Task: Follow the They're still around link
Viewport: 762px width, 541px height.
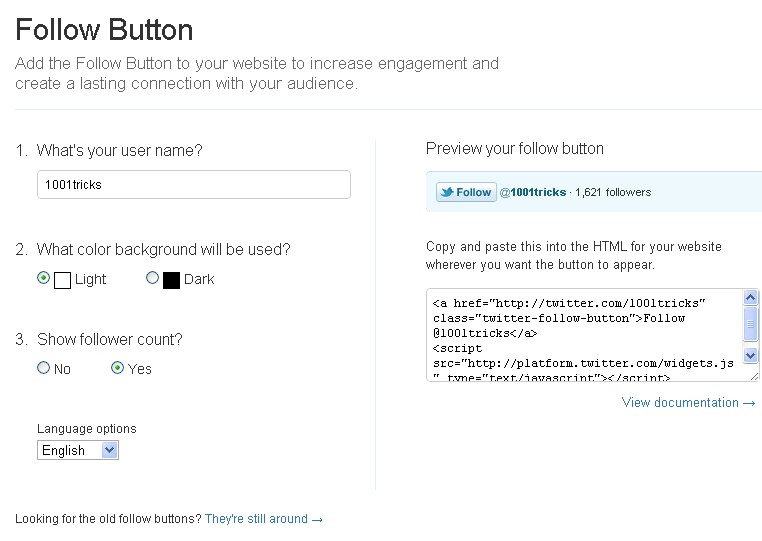Action: 263,519
